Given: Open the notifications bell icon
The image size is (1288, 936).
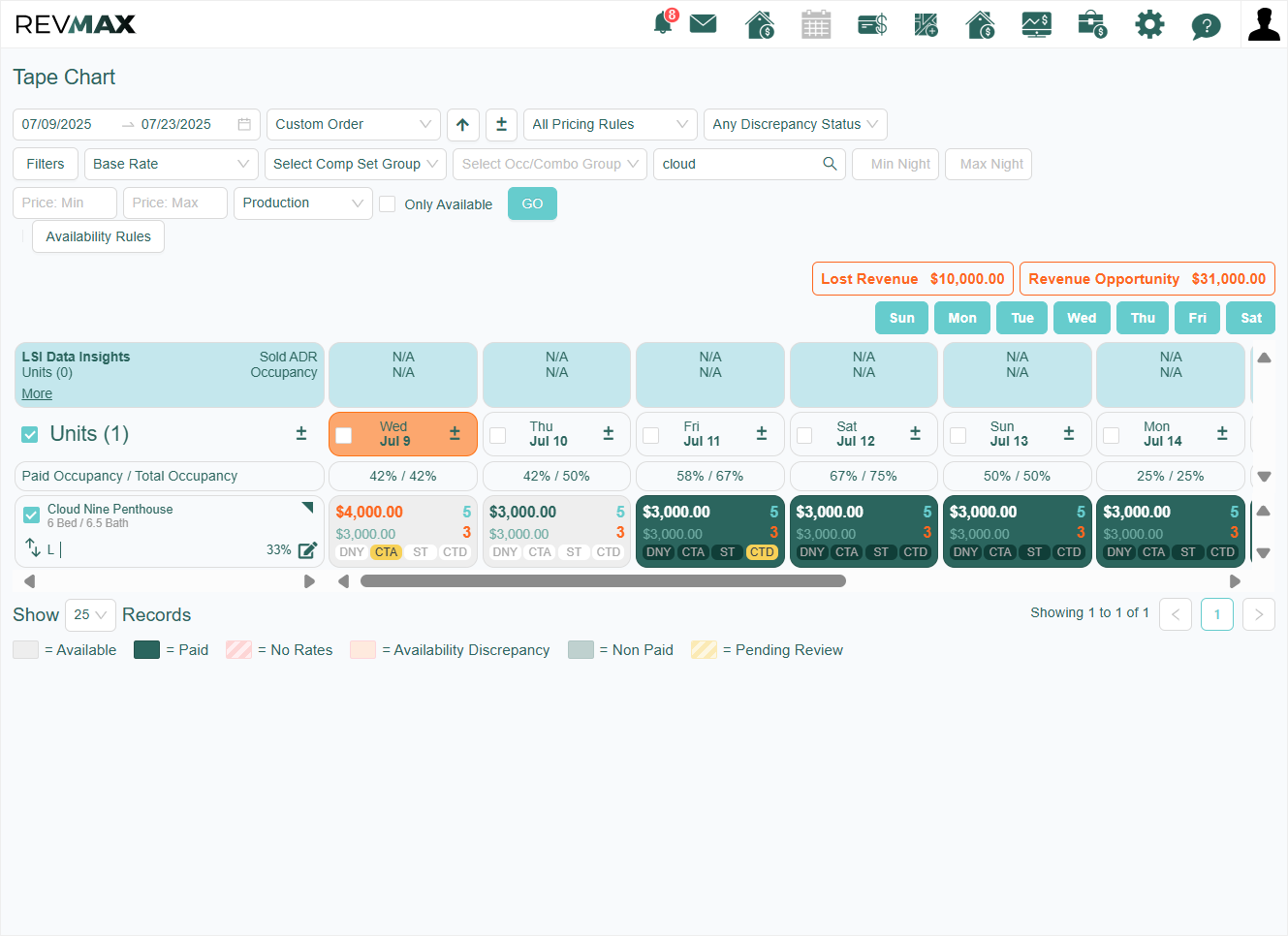Looking at the screenshot, I should tap(664, 23).
